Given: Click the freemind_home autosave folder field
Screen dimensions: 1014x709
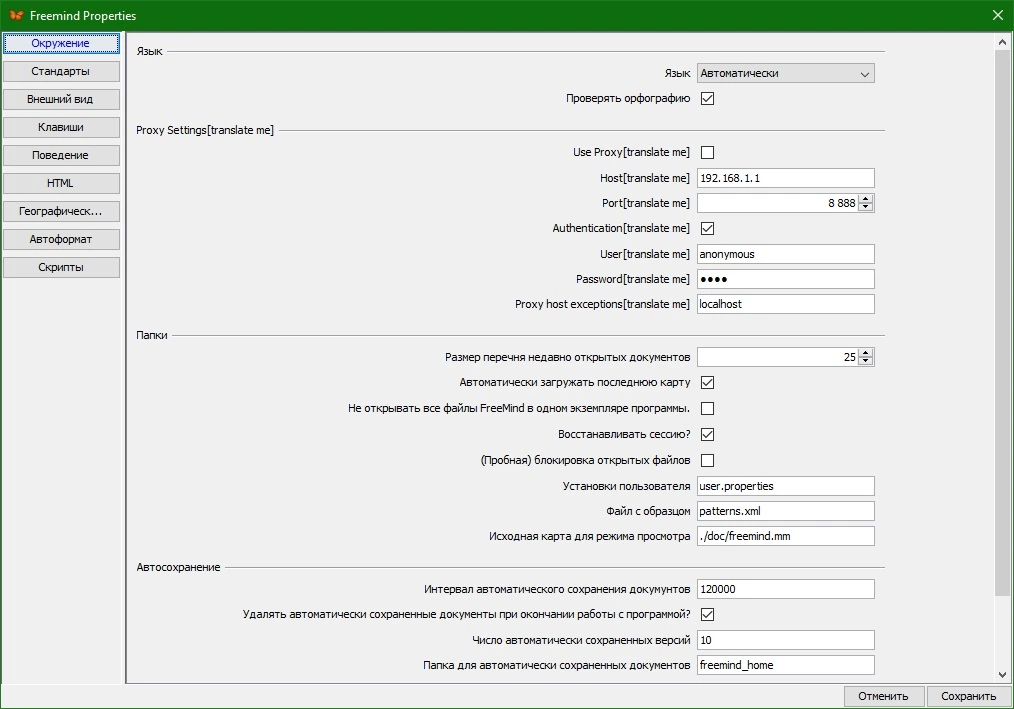Looking at the screenshot, I should (786, 665).
